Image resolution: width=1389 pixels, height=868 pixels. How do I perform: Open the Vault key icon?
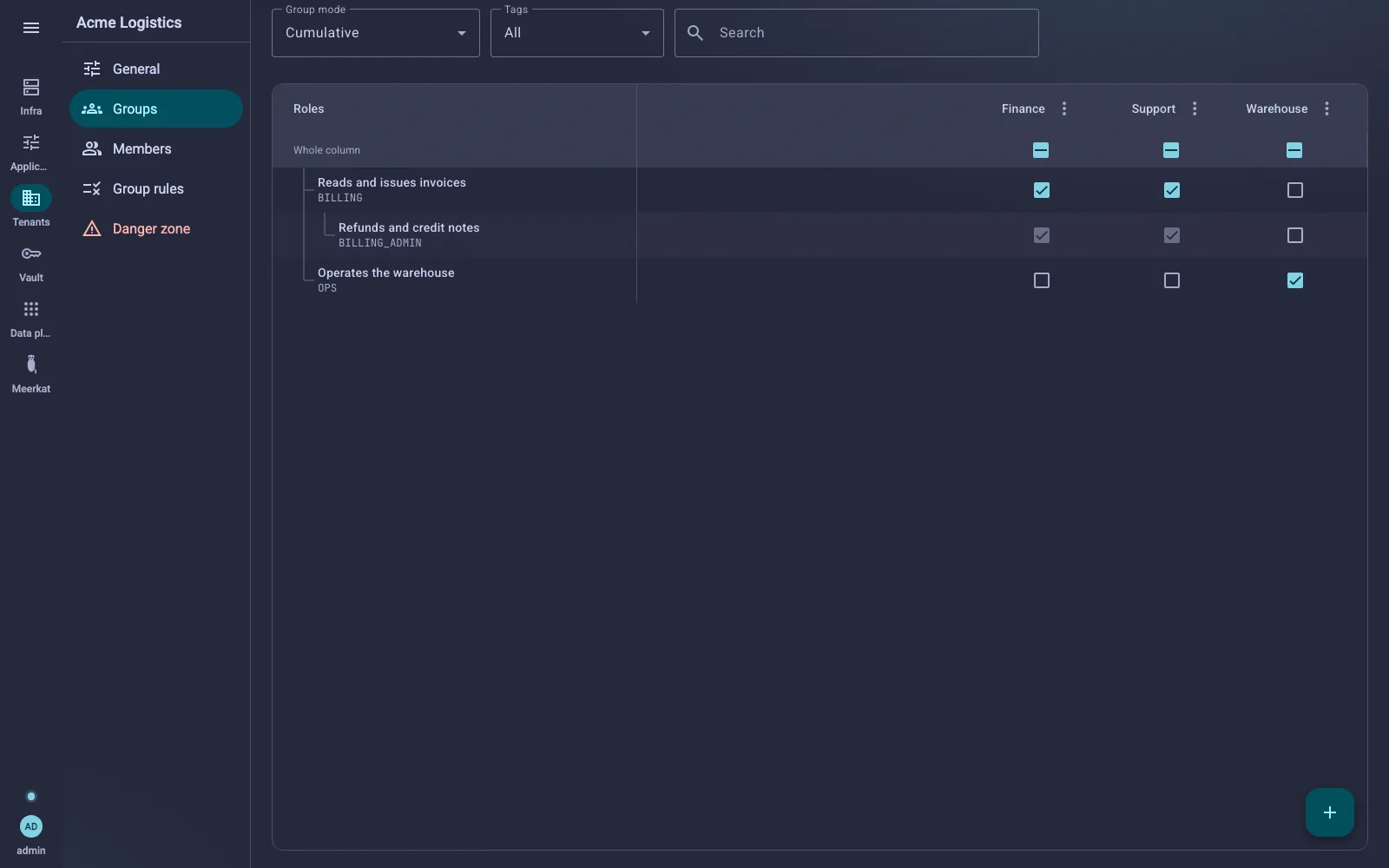coord(31,253)
